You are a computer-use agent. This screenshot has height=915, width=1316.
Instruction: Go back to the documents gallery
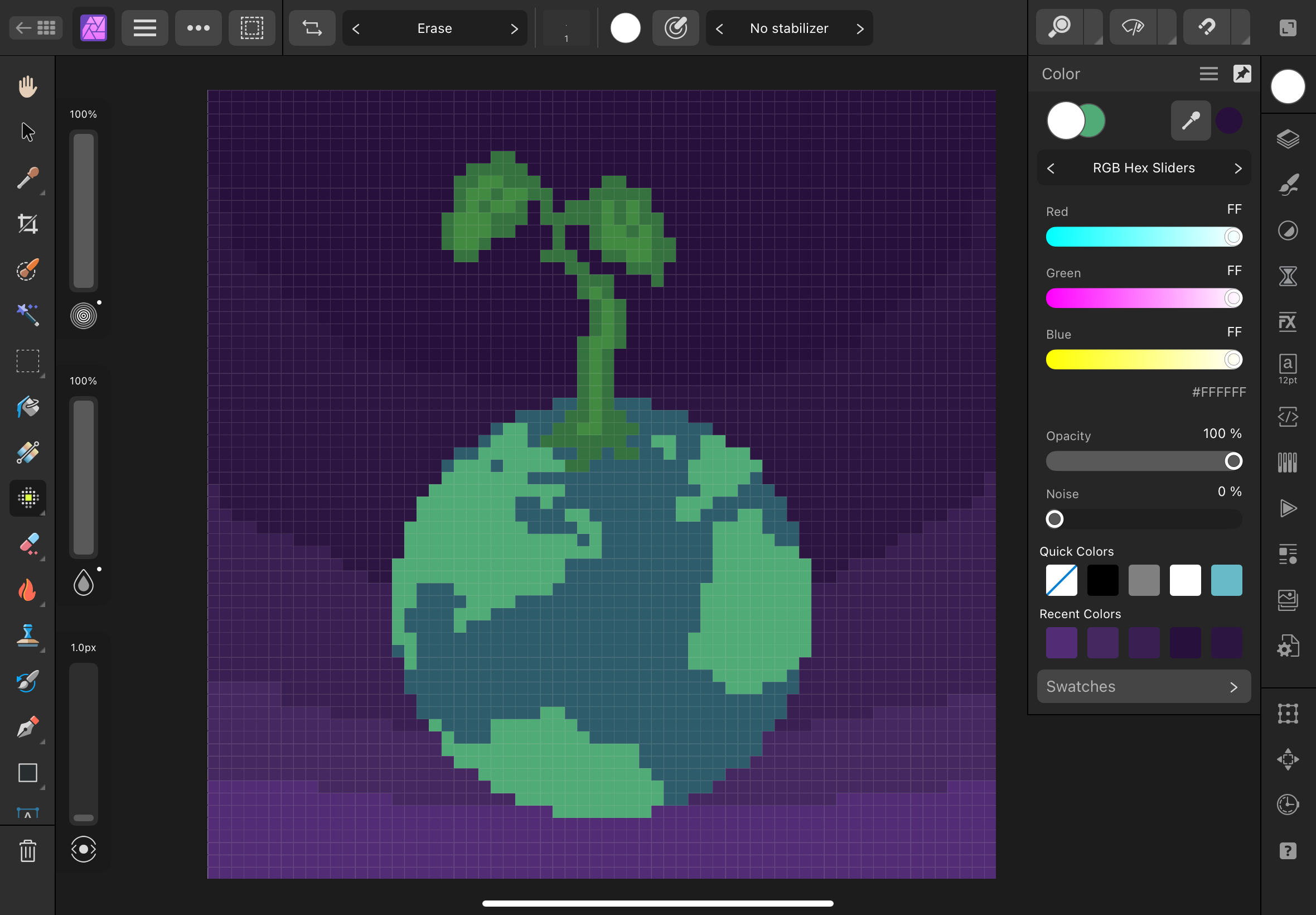point(36,27)
